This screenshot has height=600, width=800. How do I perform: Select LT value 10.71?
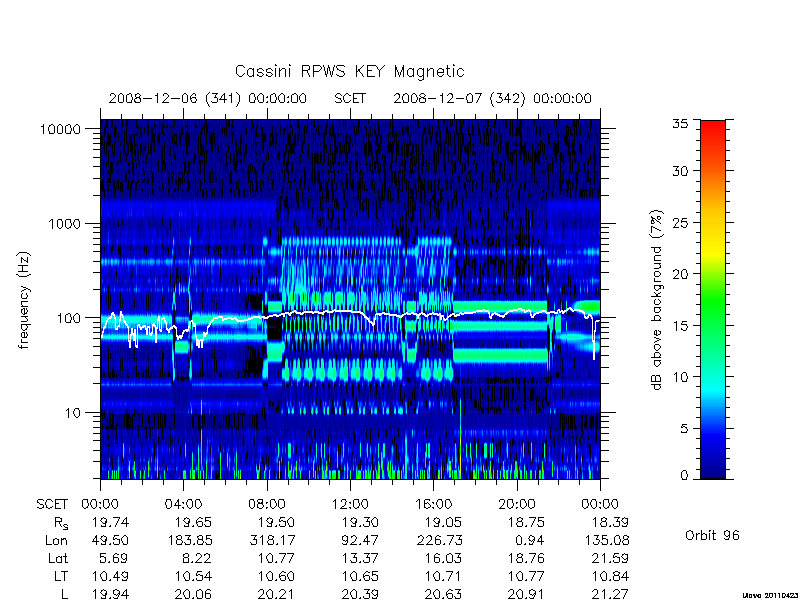click(x=443, y=577)
